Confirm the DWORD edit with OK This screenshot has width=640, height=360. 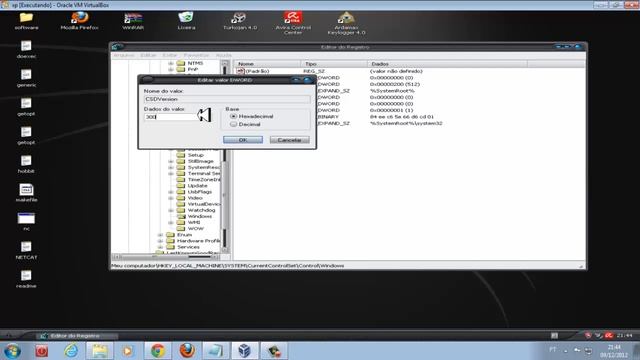(x=243, y=140)
